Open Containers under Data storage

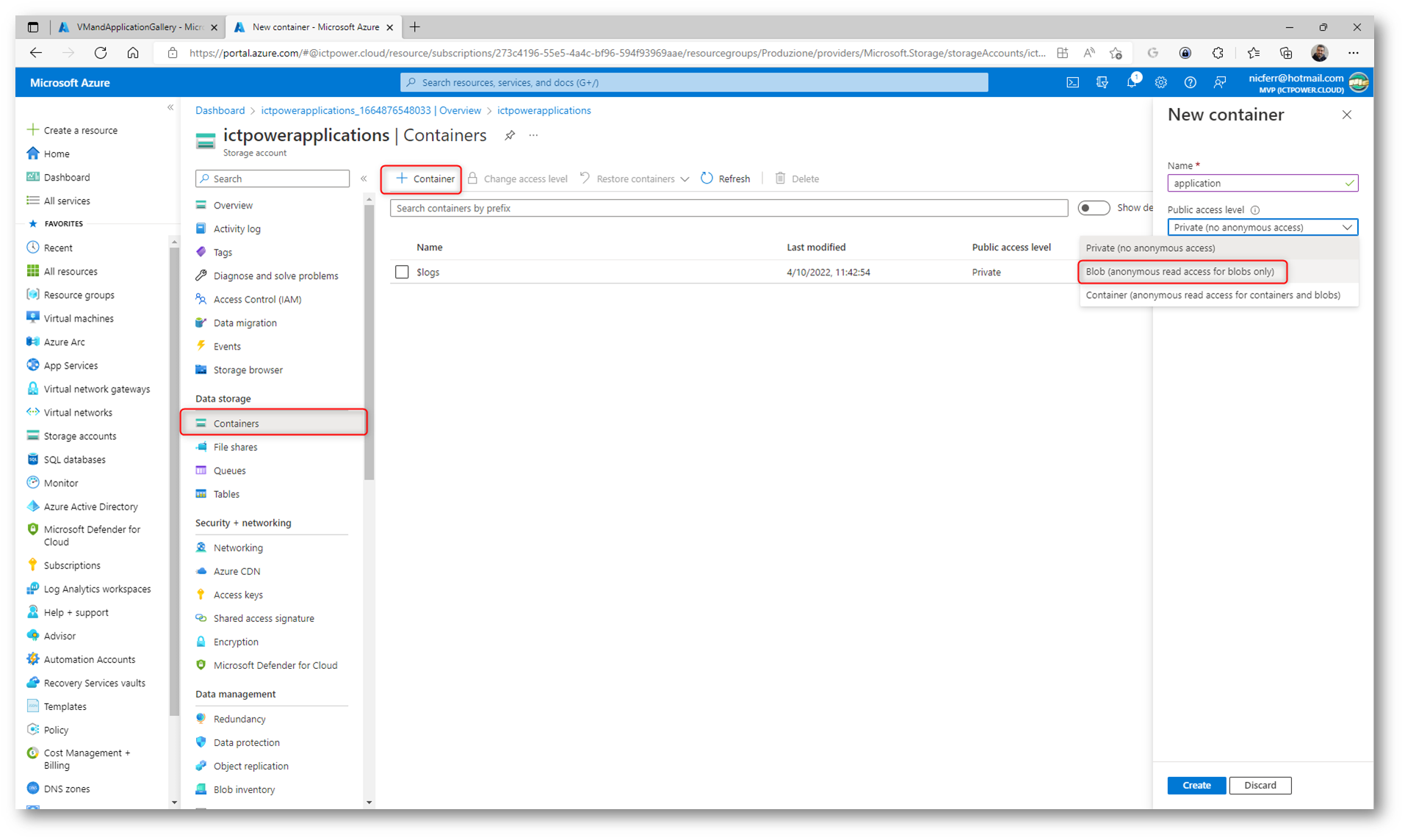273,424
